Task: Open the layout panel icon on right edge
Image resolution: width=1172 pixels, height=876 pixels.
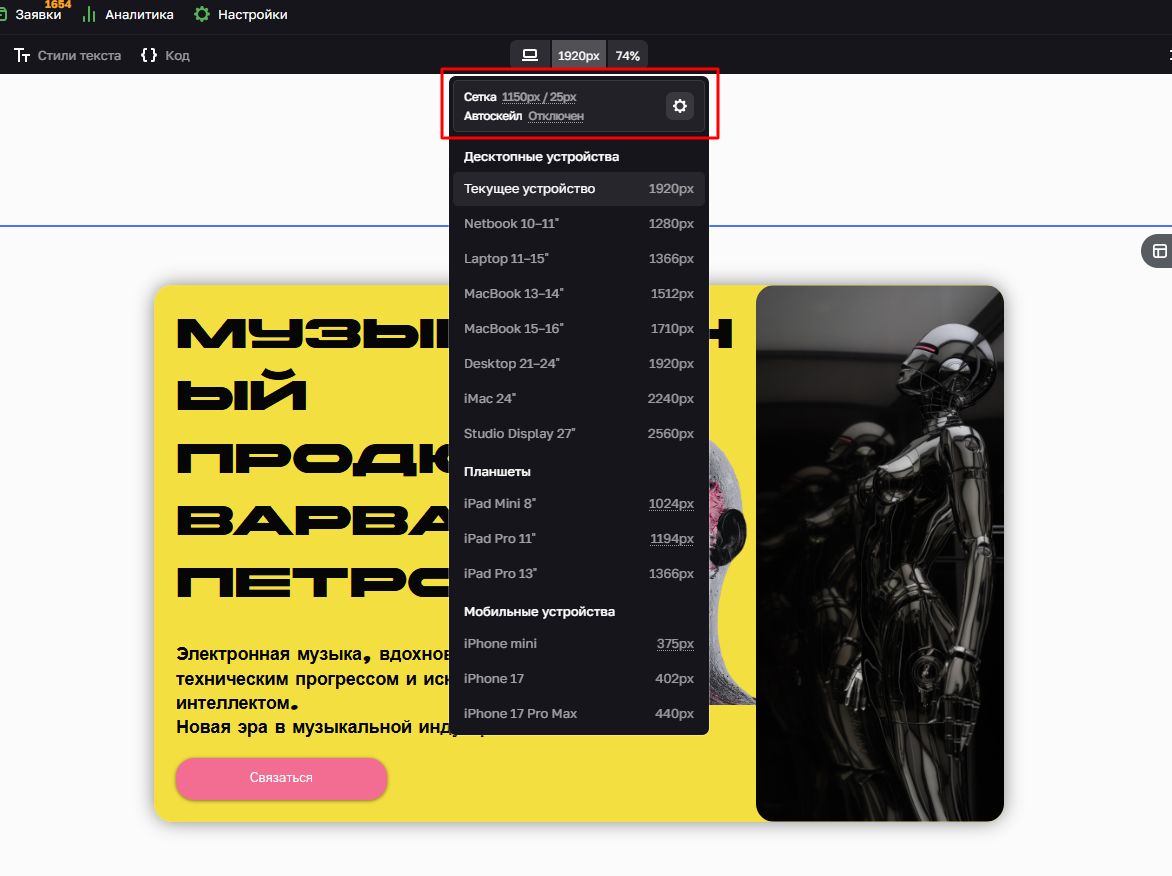Action: (1159, 251)
